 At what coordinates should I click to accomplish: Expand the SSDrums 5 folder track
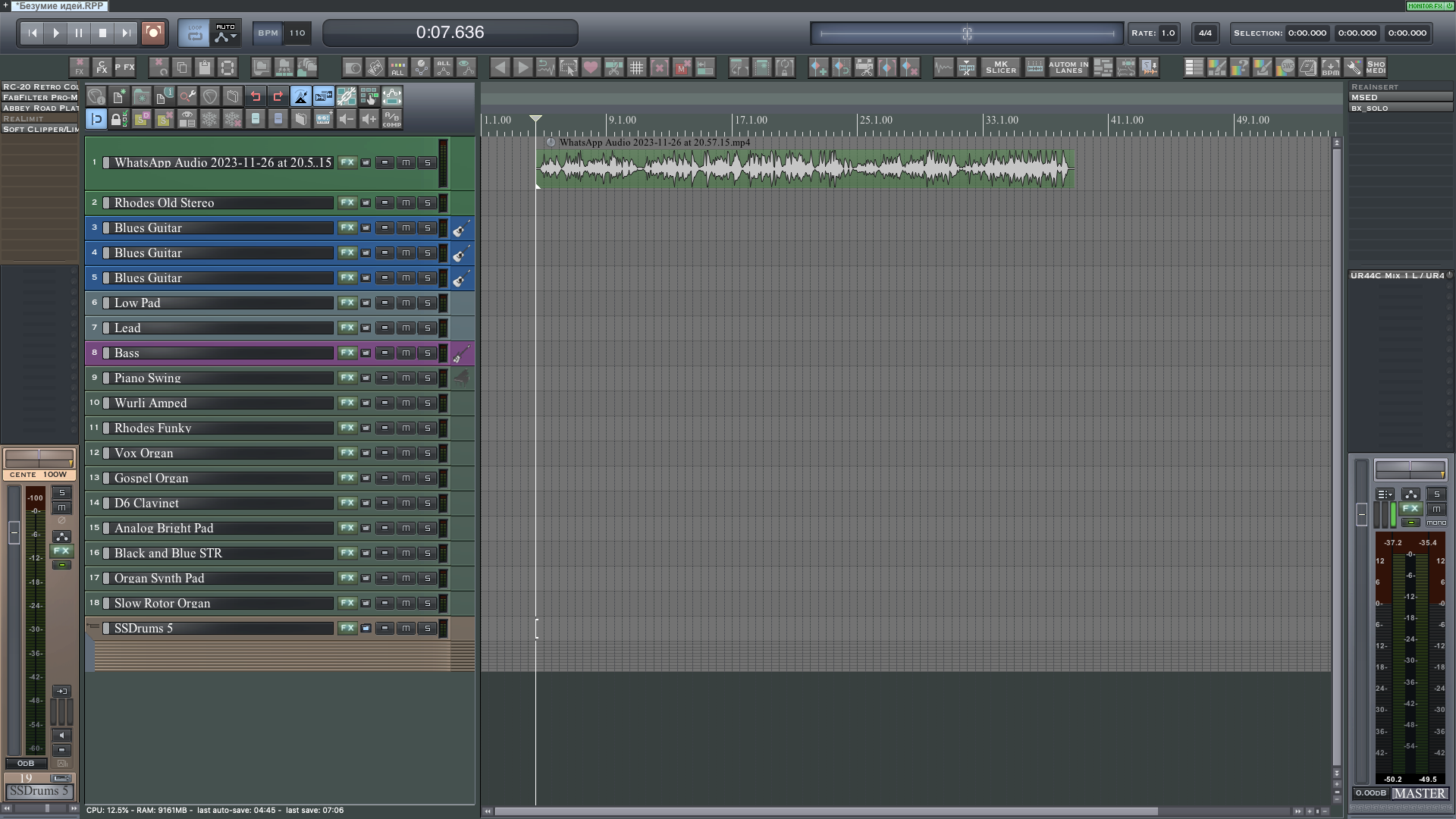(x=94, y=627)
